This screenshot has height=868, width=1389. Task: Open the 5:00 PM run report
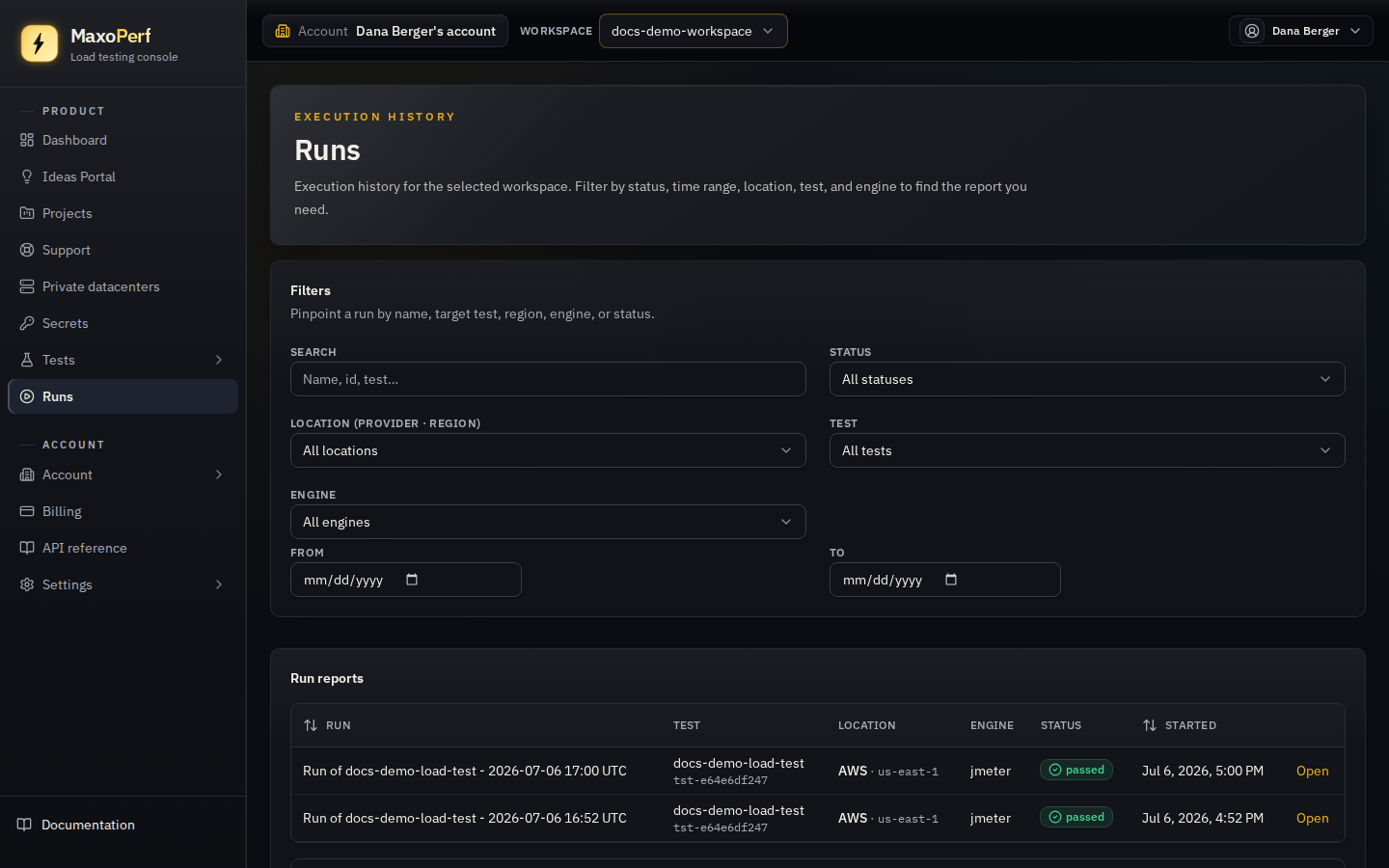[x=1312, y=771]
